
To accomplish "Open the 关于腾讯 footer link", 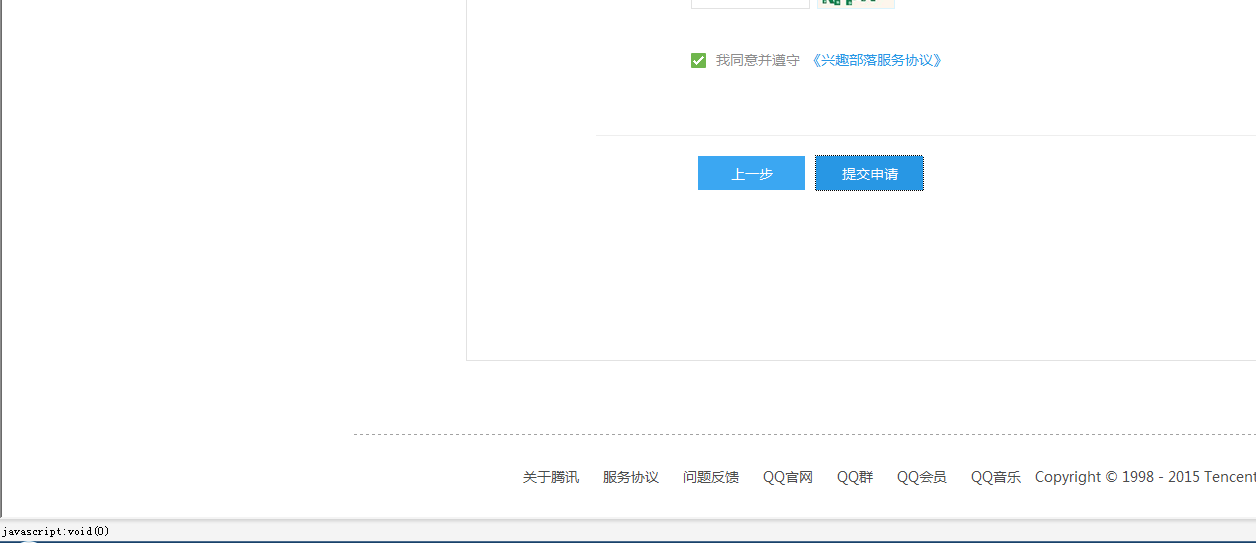I will [550, 477].
